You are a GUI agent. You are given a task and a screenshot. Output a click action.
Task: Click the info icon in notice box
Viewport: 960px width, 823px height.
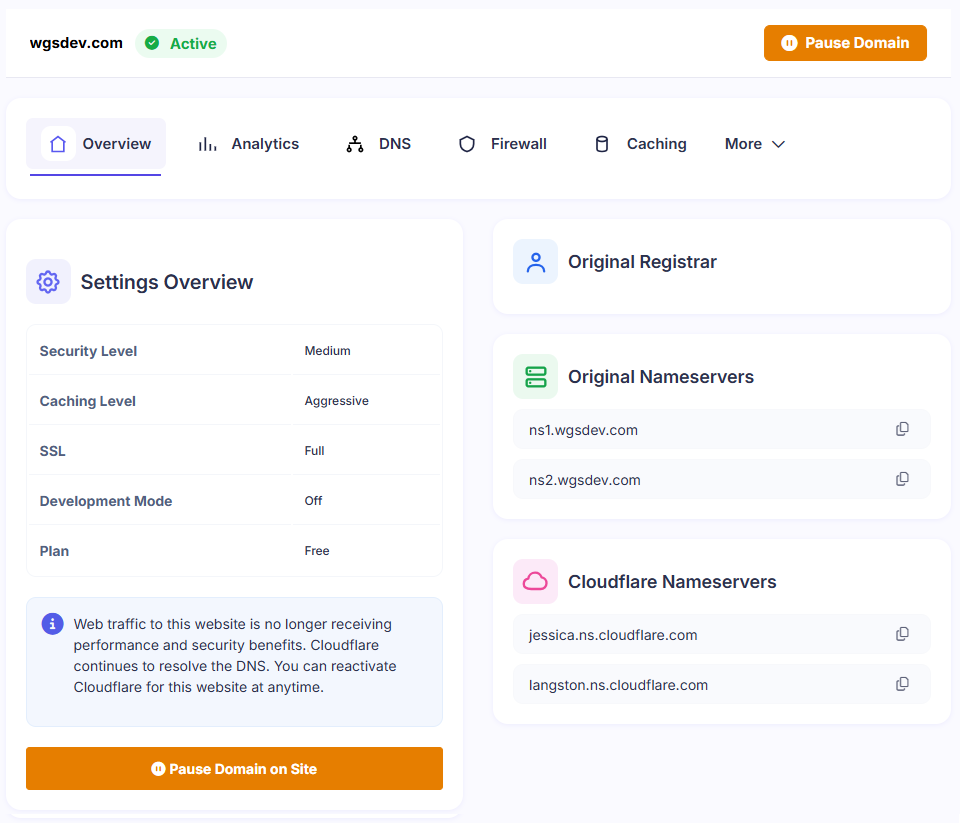(x=53, y=624)
